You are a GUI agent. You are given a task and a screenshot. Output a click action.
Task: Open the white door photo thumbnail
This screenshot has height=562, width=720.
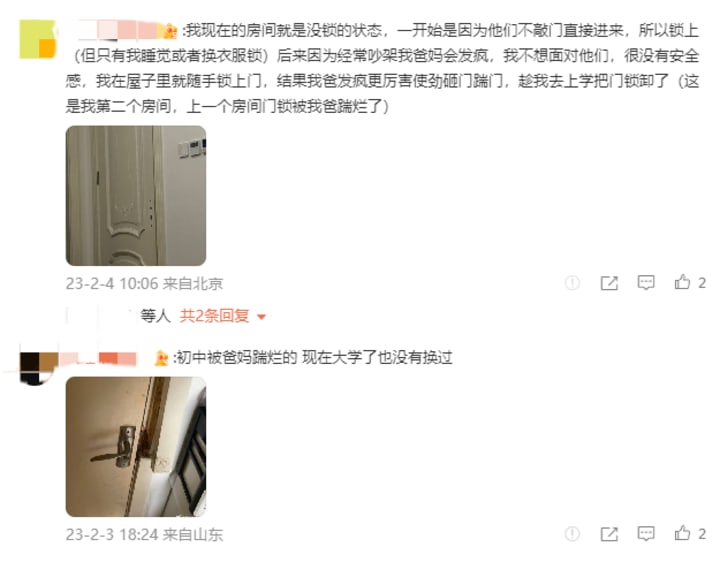136,196
